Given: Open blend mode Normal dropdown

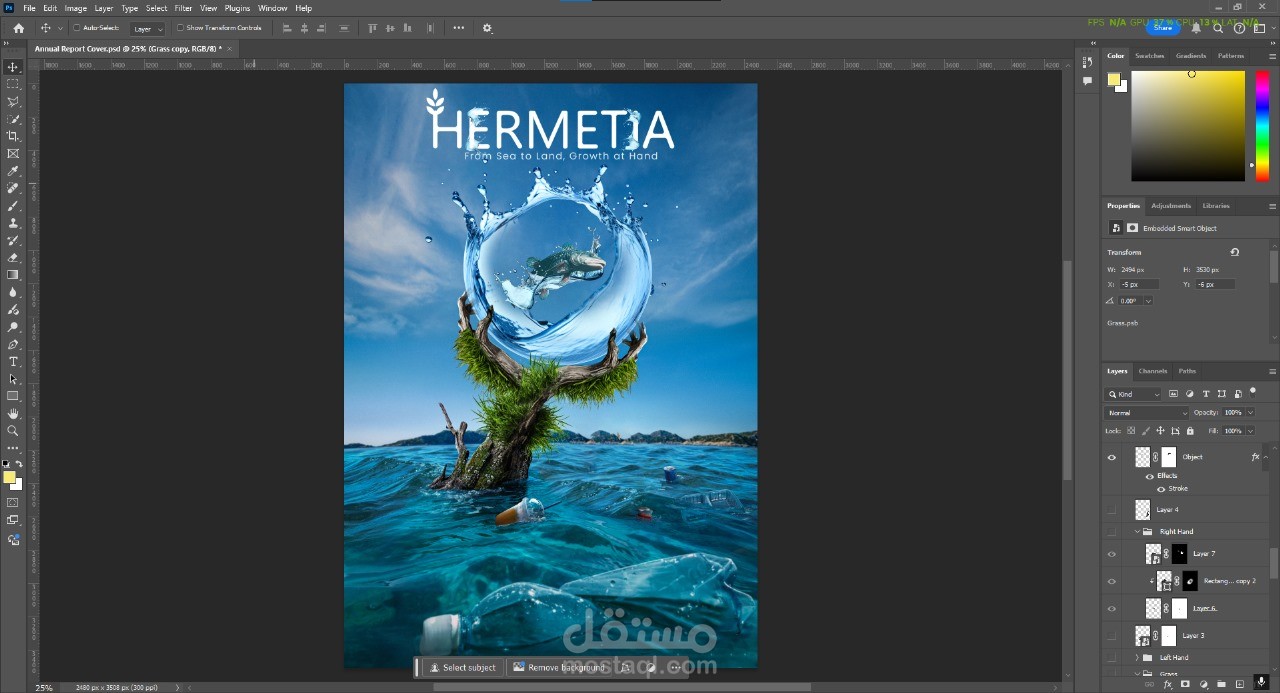Looking at the screenshot, I should tap(1146, 413).
